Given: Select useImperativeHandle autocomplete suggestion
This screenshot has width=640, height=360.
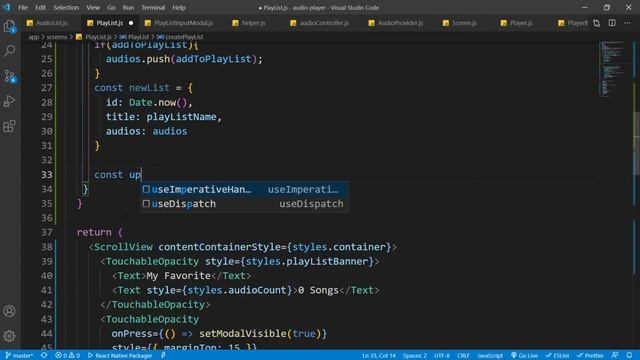Looking at the screenshot, I should (244, 189).
